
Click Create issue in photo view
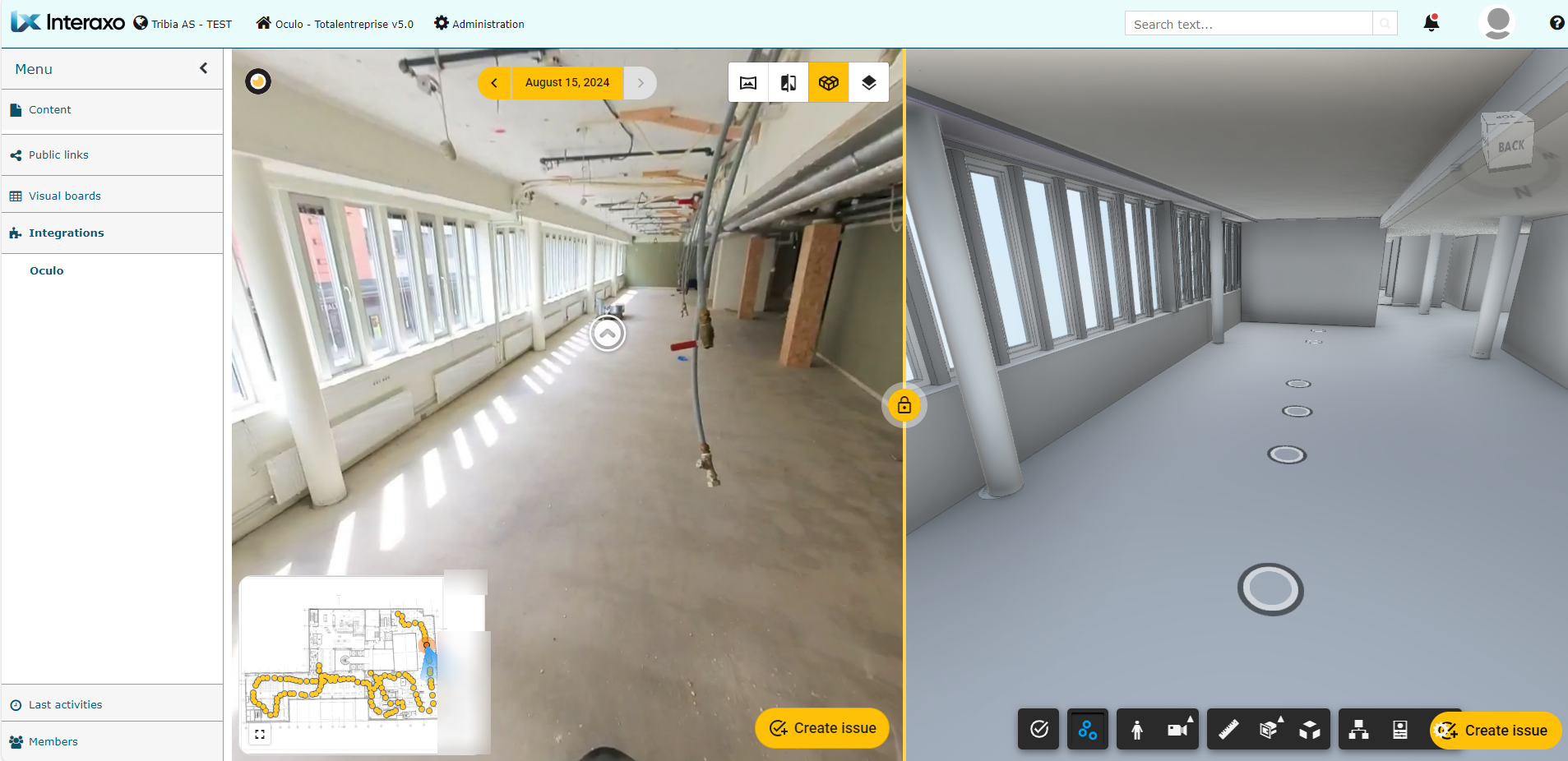coord(822,728)
